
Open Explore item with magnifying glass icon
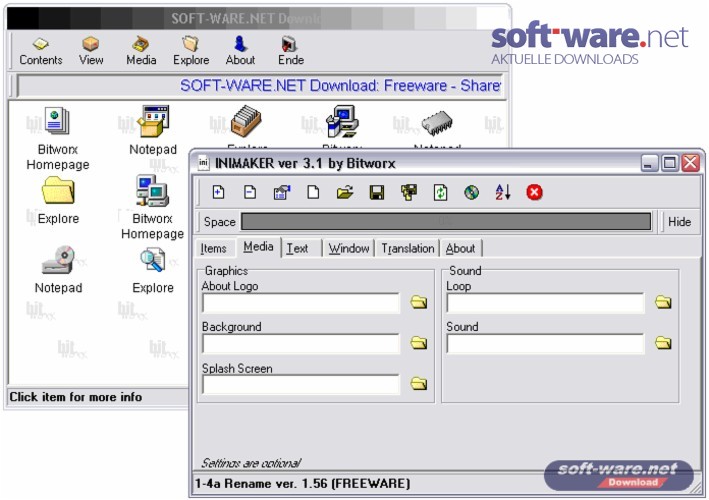pyautogui.click(x=153, y=270)
